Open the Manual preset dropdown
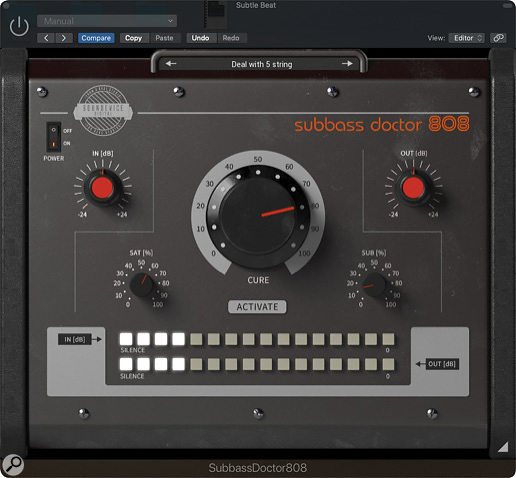Image resolution: width=516 pixels, height=478 pixels. pyautogui.click(x=107, y=21)
